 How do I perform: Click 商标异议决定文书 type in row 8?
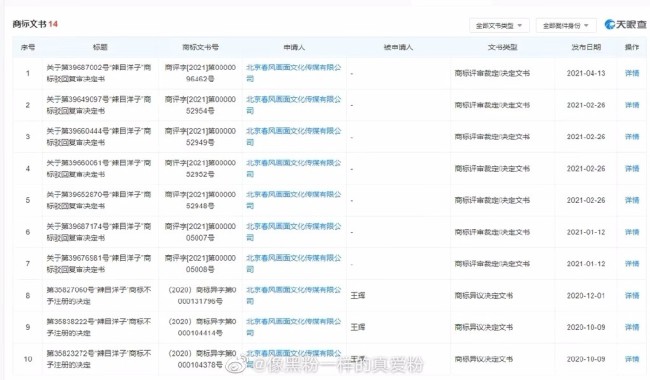click(x=484, y=295)
